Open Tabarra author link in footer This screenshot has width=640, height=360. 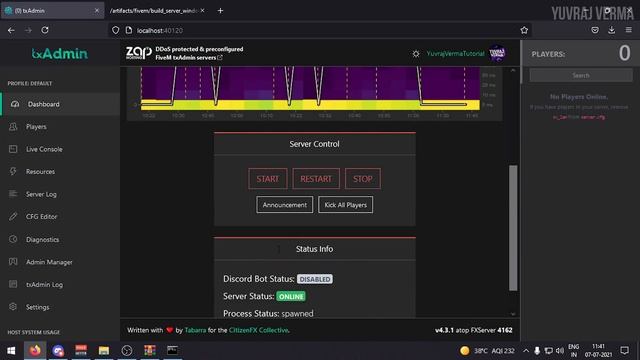click(x=195, y=330)
